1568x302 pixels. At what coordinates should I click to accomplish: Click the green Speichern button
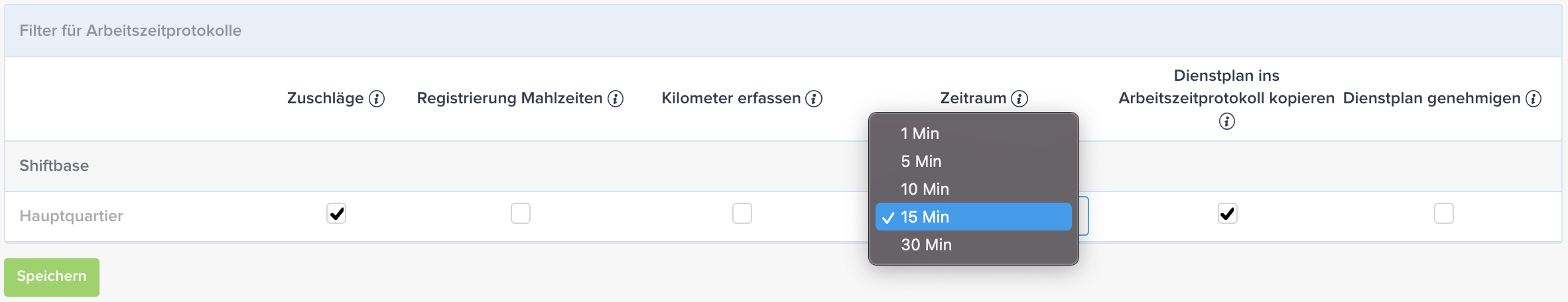(x=52, y=277)
